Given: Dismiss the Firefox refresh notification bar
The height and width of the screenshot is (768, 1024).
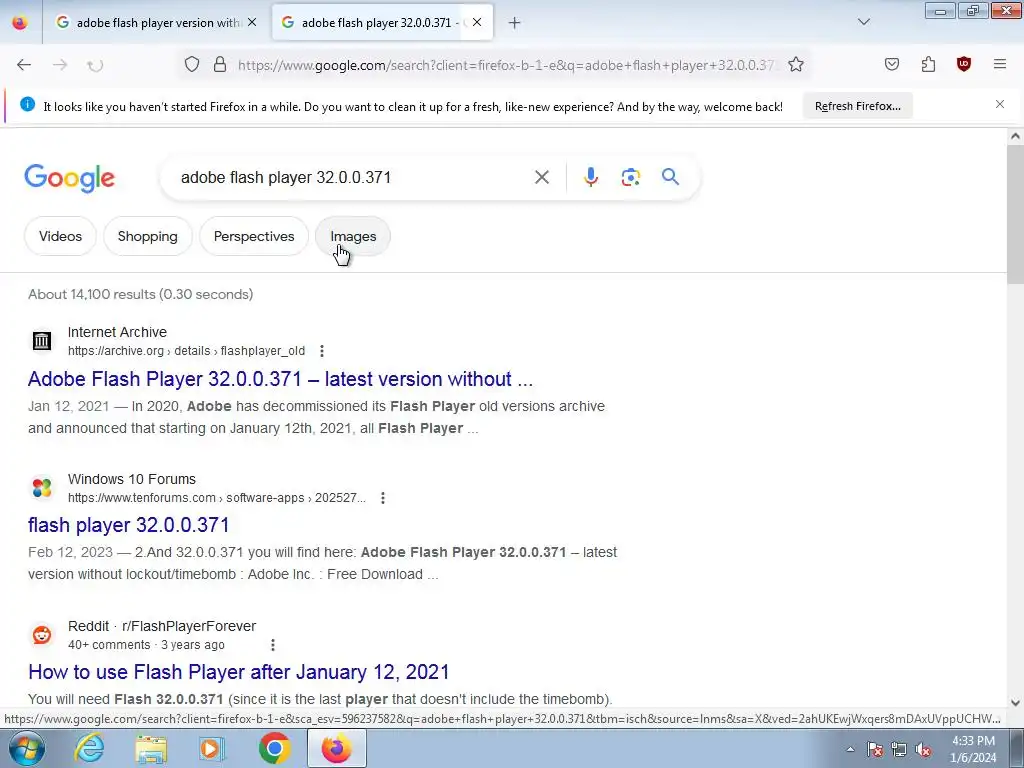Looking at the screenshot, I should coord(1000,104).
